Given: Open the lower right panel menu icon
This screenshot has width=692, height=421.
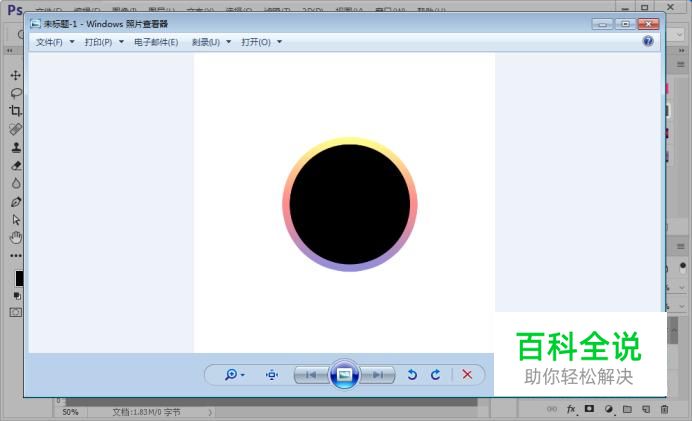Looking at the screenshot, I should click(681, 246).
